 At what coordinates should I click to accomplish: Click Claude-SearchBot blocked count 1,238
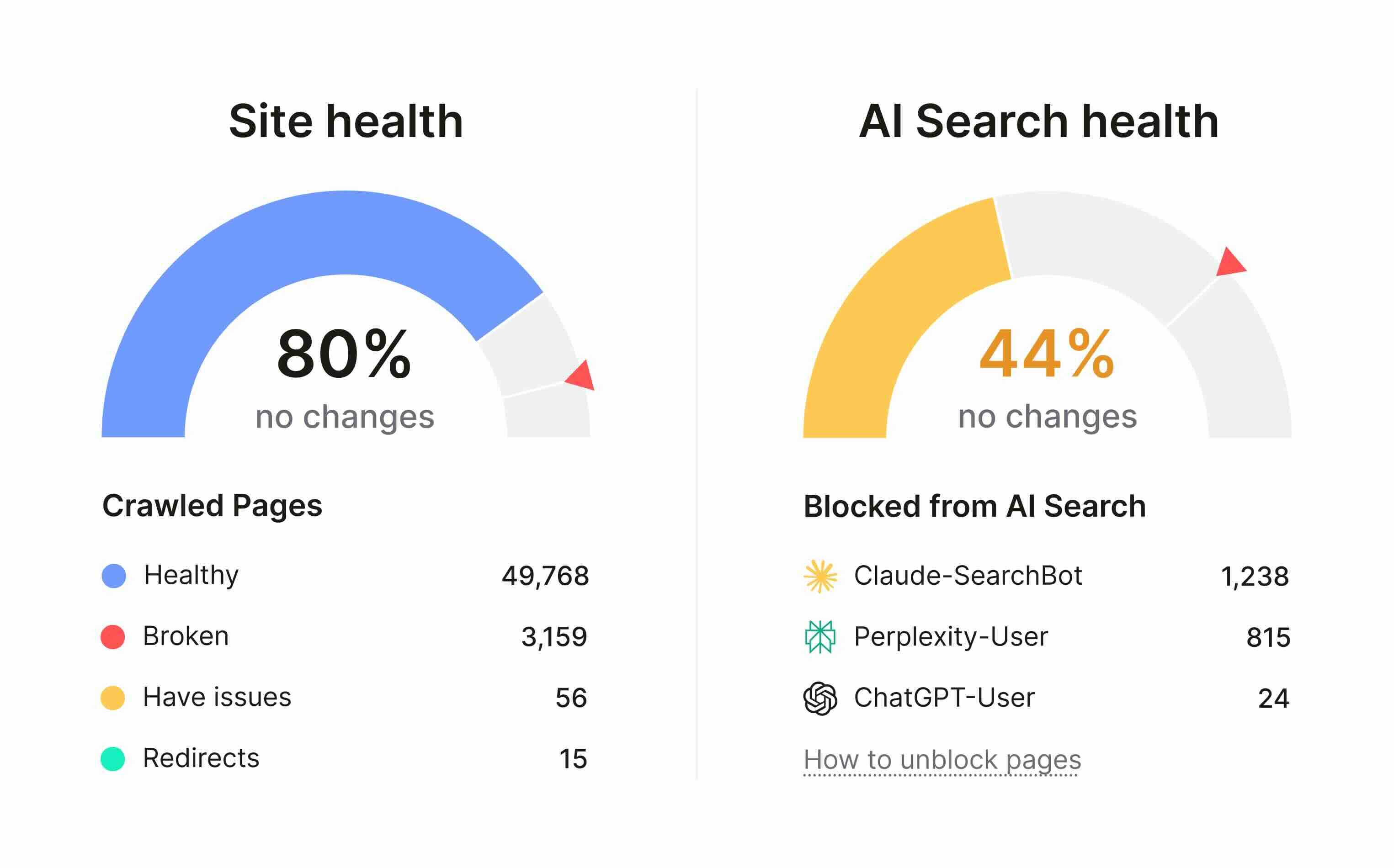tap(1255, 577)
